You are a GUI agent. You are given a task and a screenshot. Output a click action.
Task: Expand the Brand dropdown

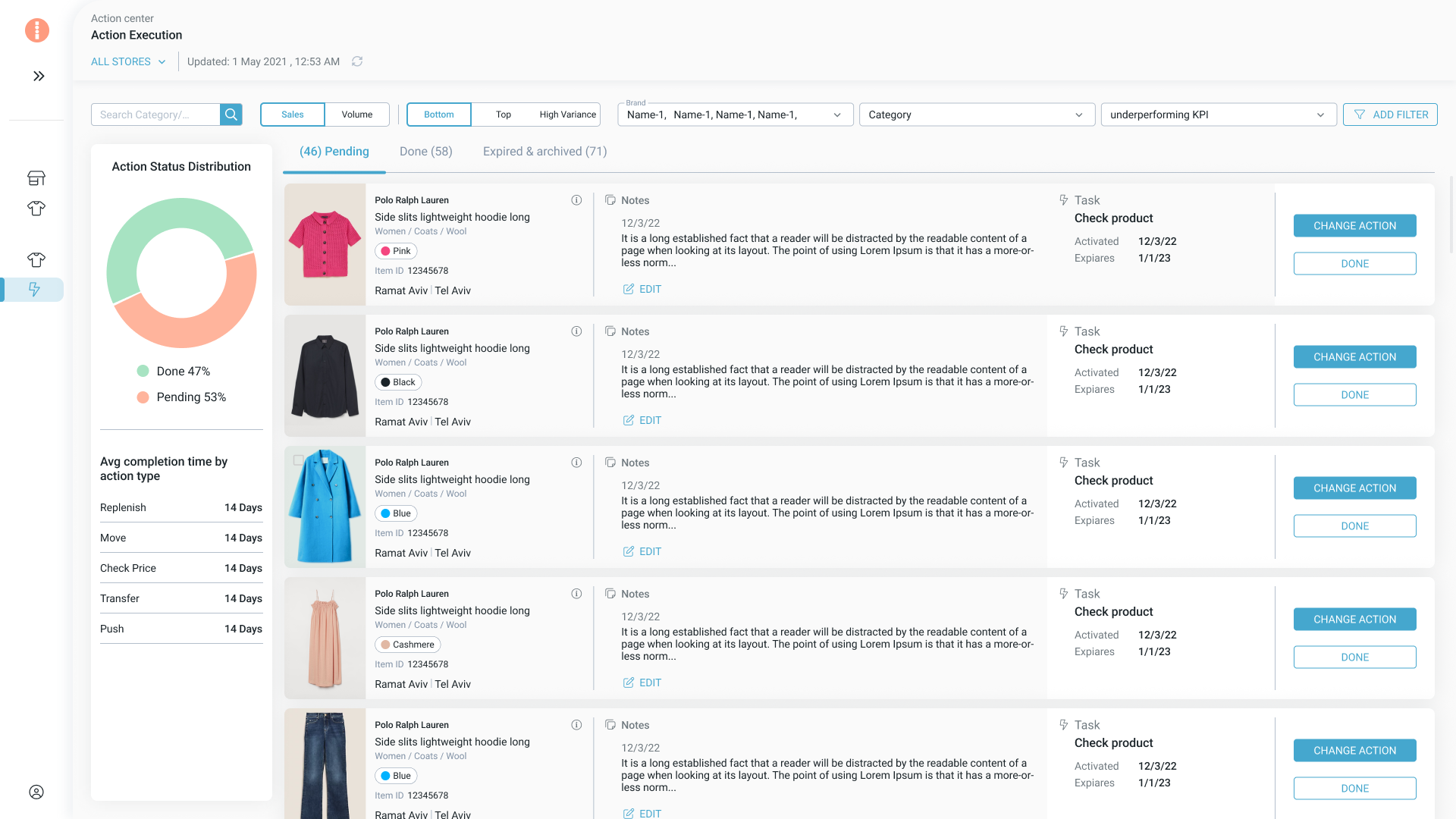tap(736, 115)
